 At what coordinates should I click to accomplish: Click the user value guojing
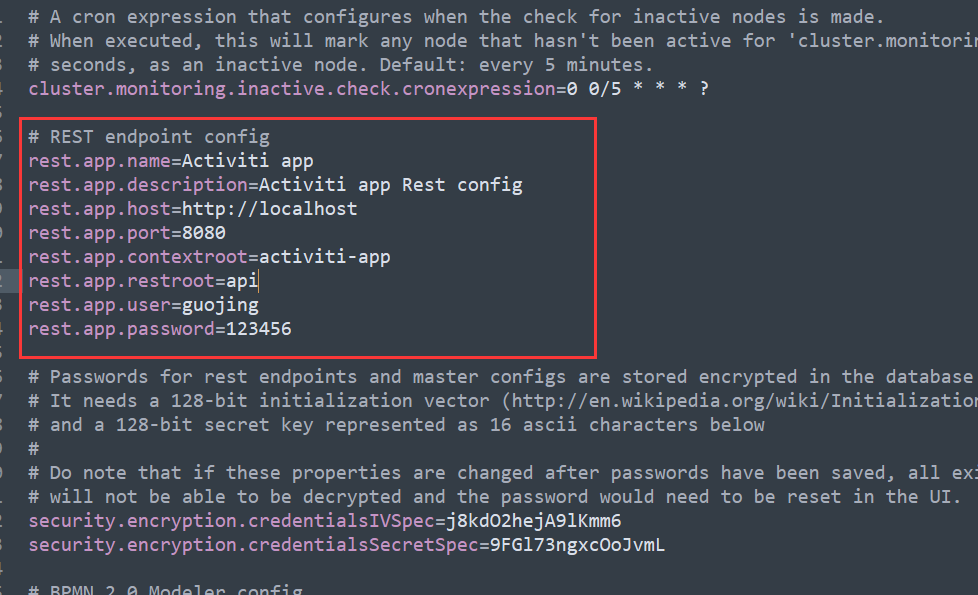(x=220, y=306)
